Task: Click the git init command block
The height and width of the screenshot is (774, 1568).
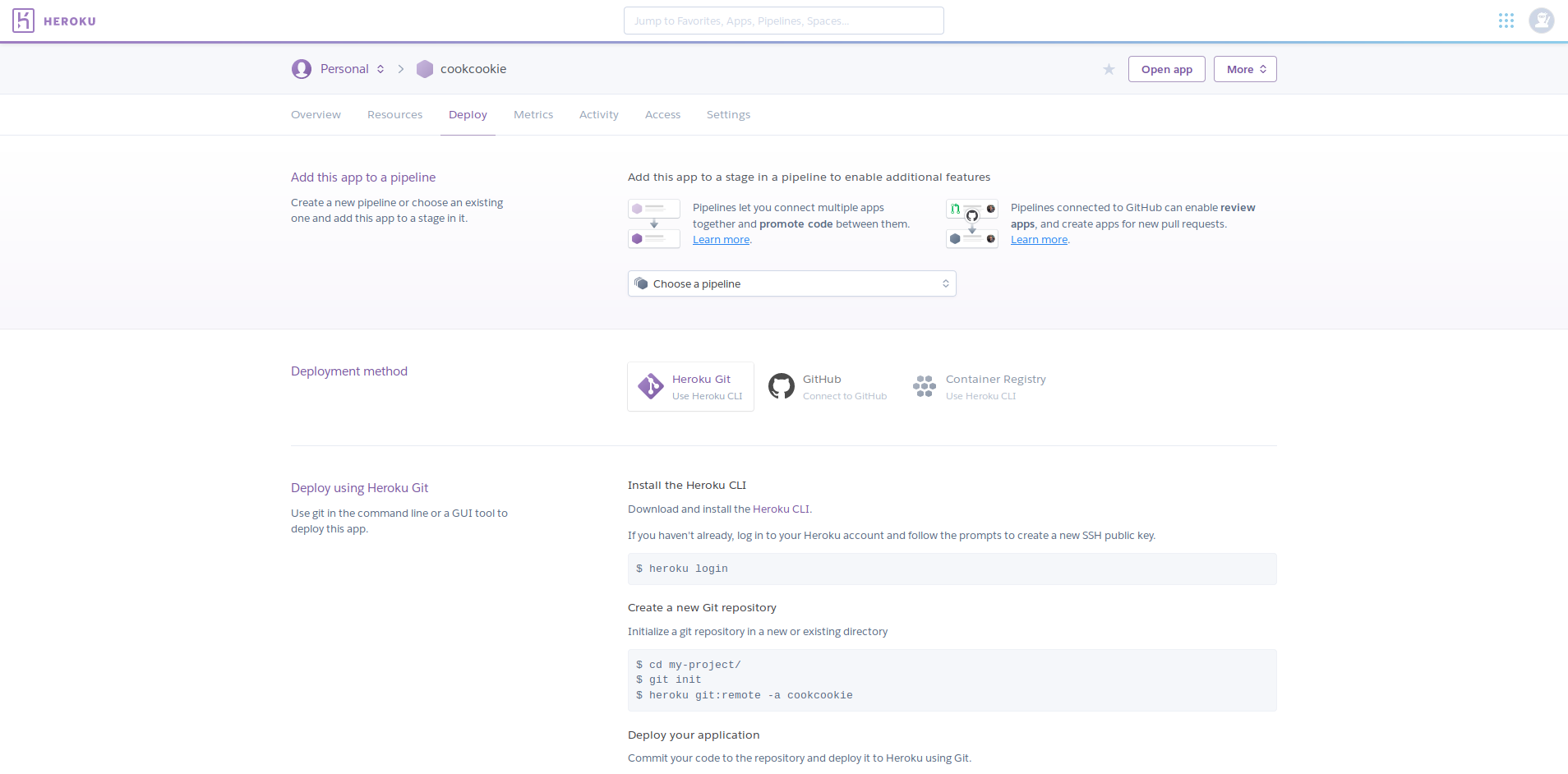Action: pos(952,680)
